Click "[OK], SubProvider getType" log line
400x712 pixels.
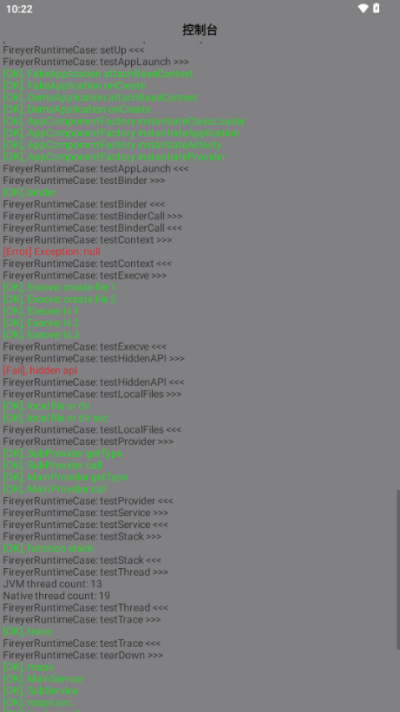(x=63, y=453)
